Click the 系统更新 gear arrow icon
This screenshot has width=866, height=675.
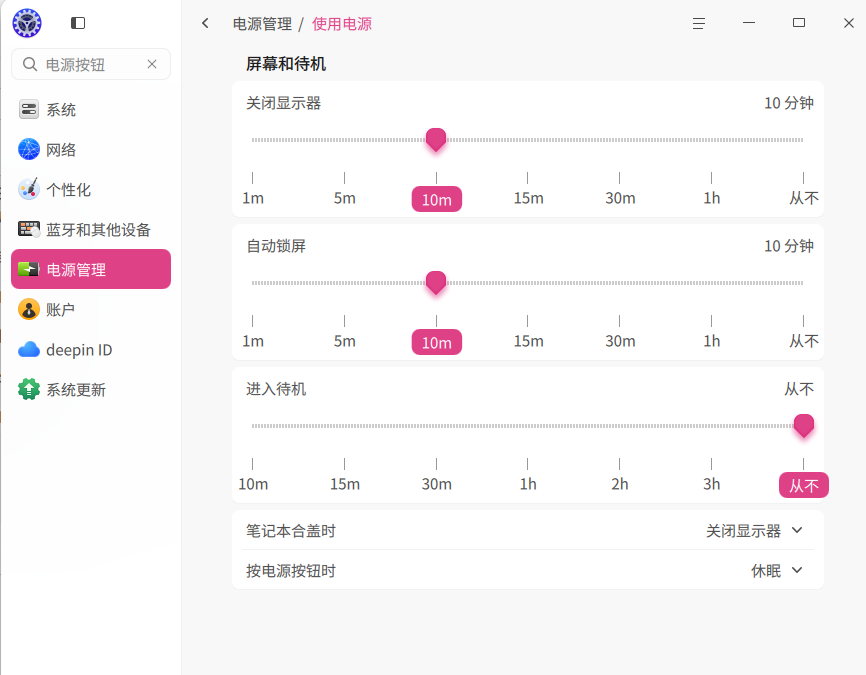[29, 389]
